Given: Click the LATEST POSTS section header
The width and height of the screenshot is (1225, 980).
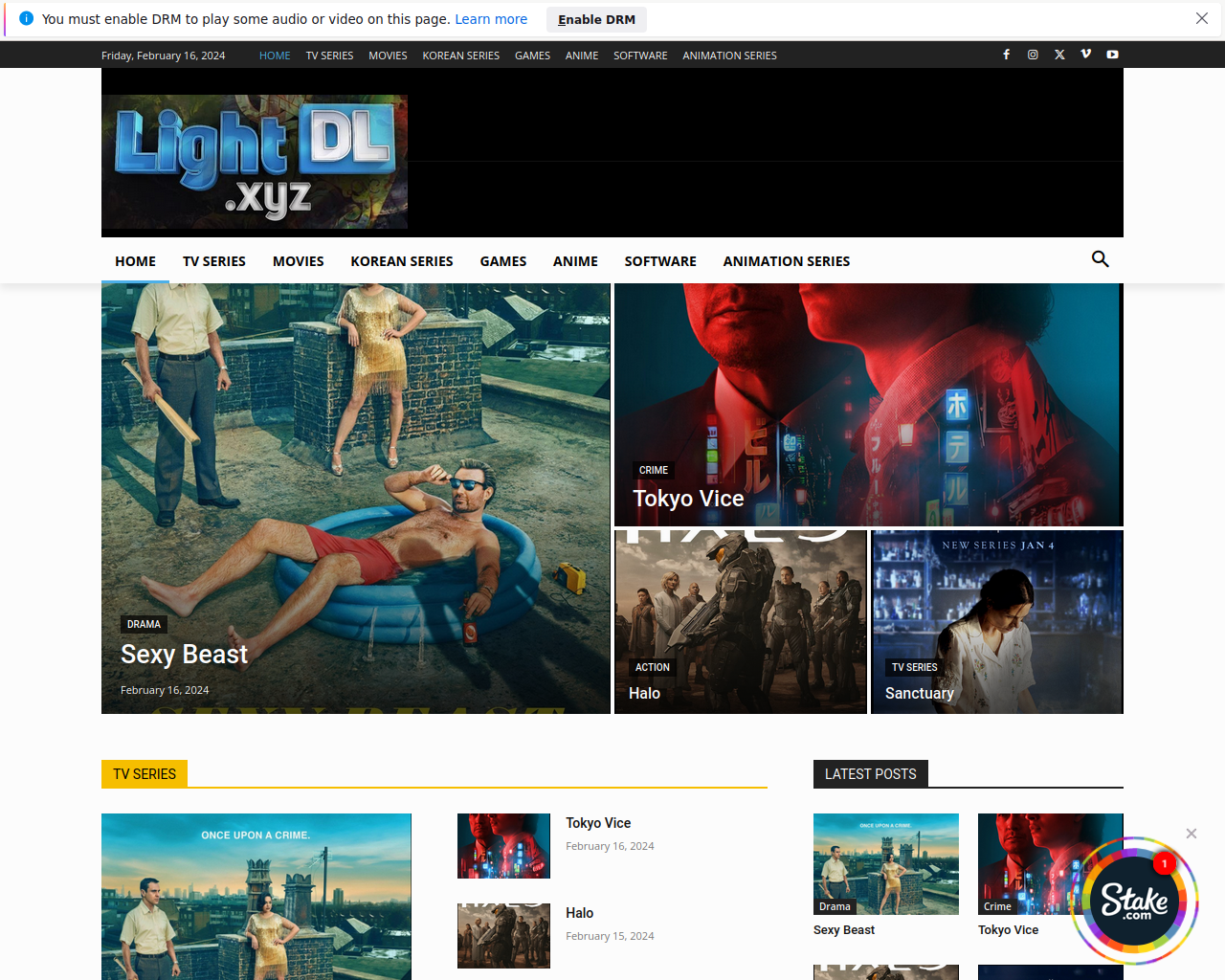Looking at the screenshot, I should tap(871, 774).
